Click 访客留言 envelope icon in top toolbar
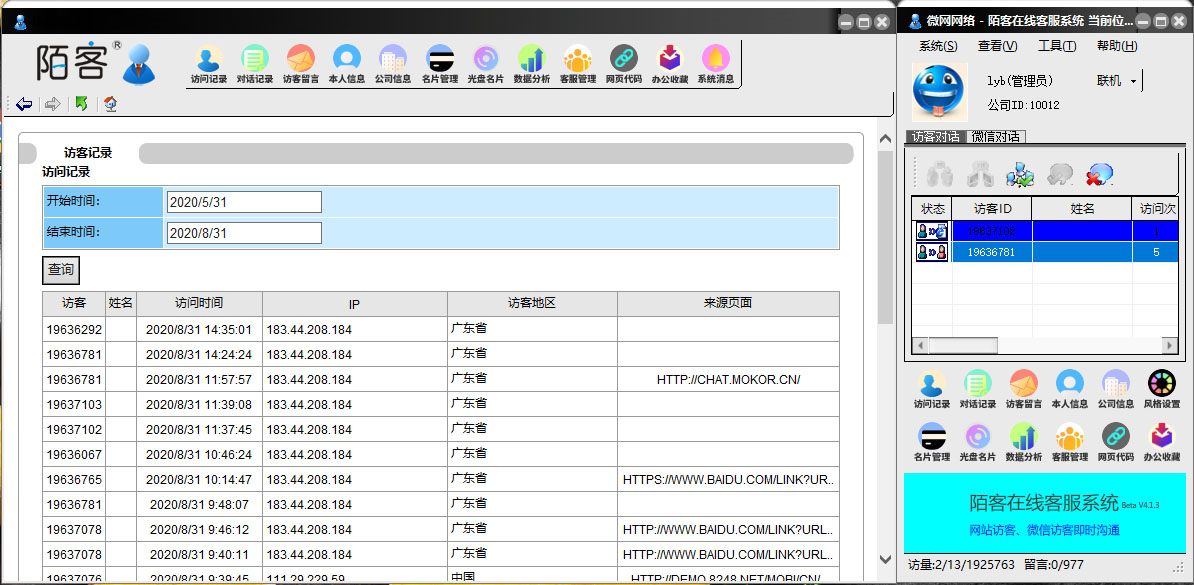 [300, 64]
